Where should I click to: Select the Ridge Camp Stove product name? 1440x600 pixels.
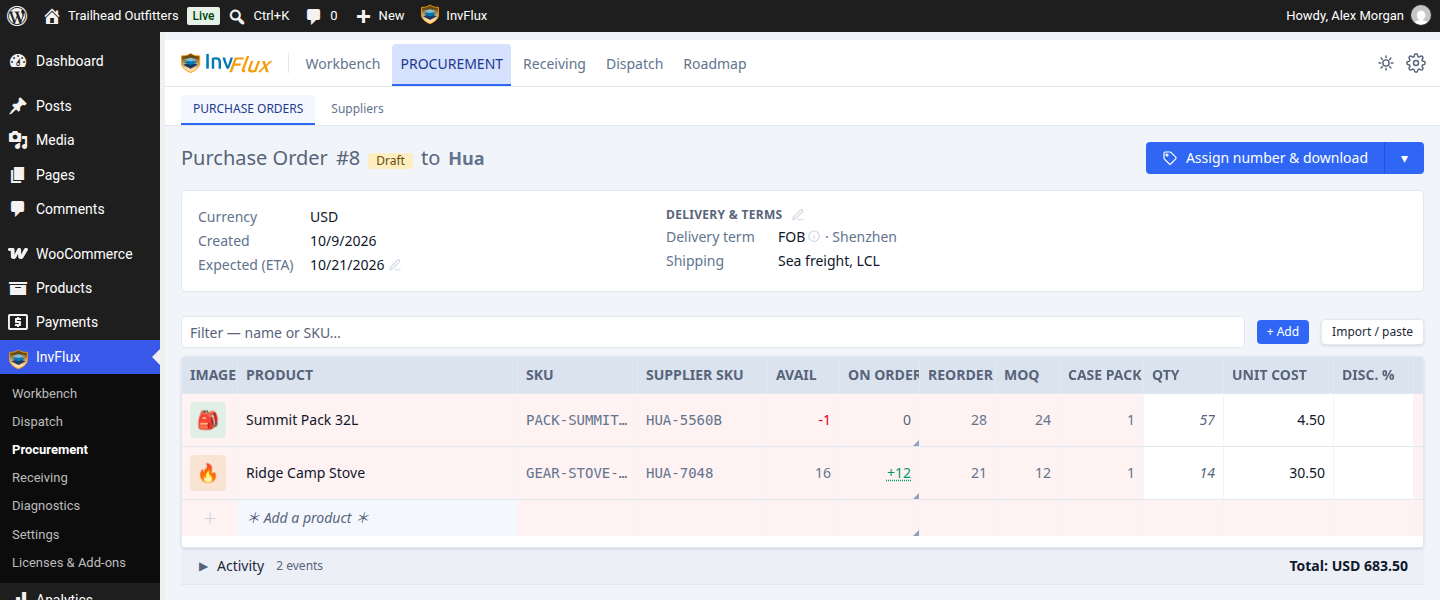(305, 473)
